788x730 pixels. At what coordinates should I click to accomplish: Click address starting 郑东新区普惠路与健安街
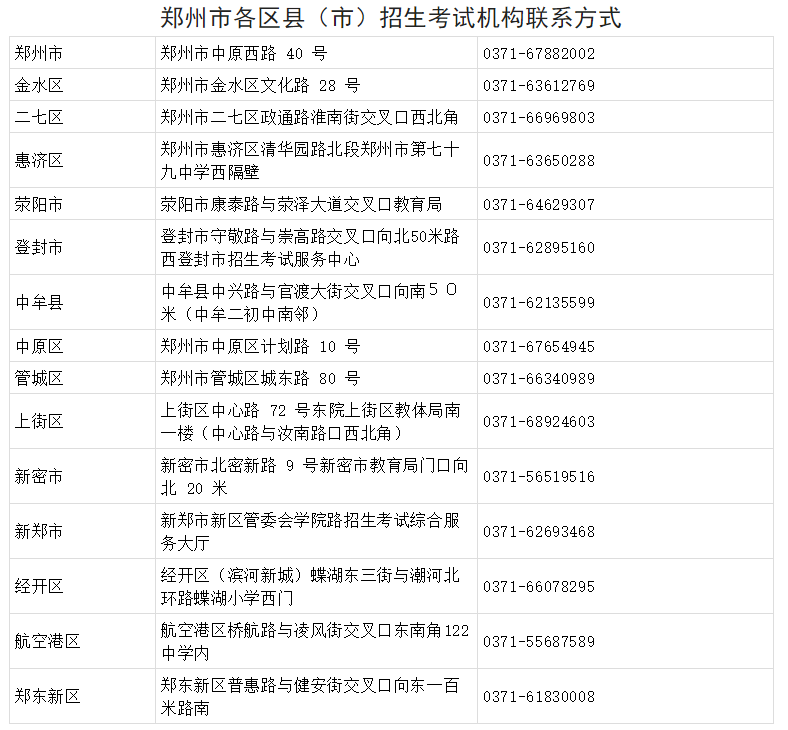click(310, 697)
